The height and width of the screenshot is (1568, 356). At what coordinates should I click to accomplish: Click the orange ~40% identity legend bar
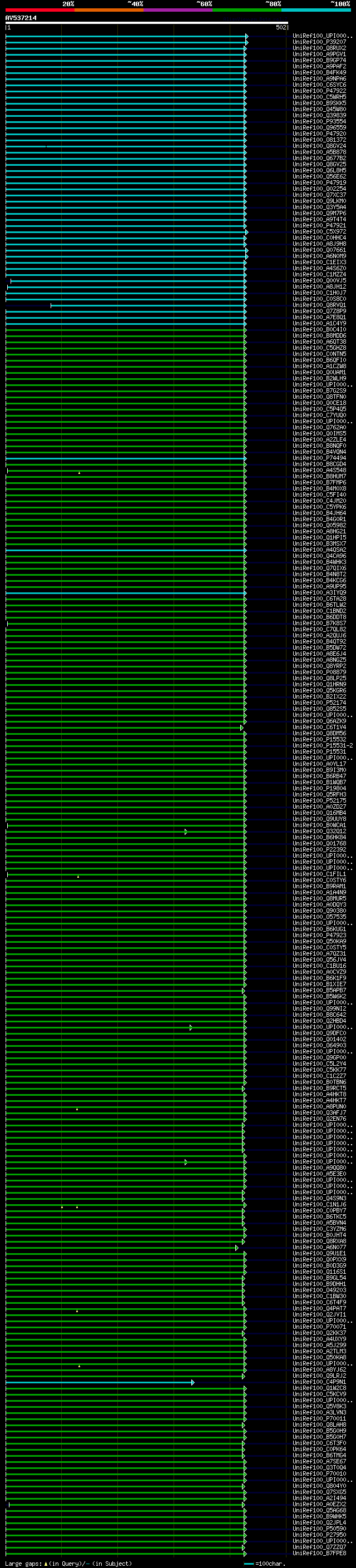point(109,10)
